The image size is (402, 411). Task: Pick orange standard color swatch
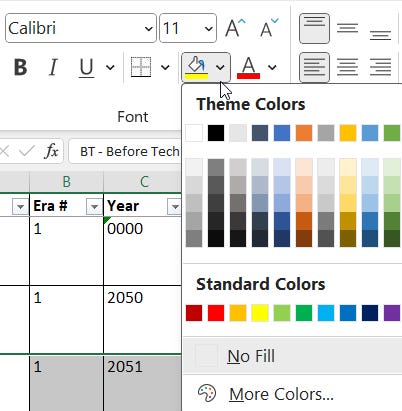238,313
